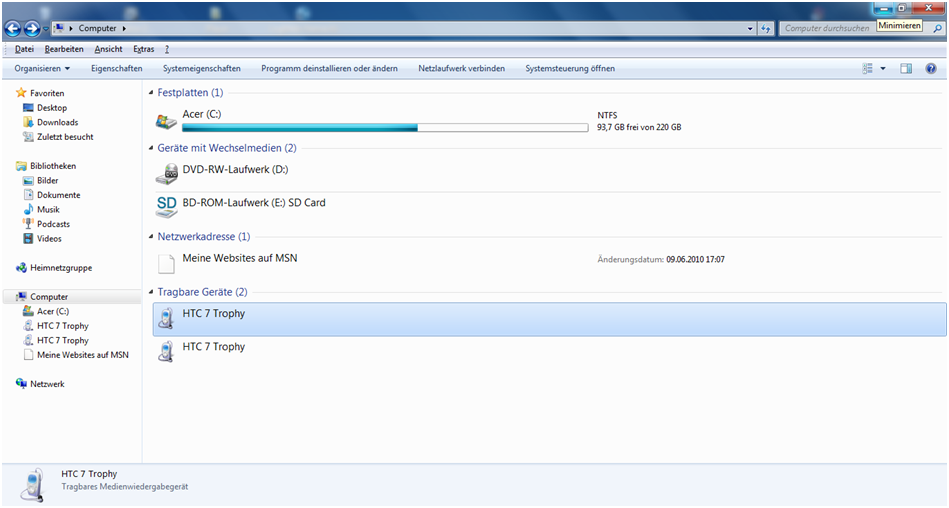949x508 pixels.
Task: Click the blue help icon
Action: point(931,68)
